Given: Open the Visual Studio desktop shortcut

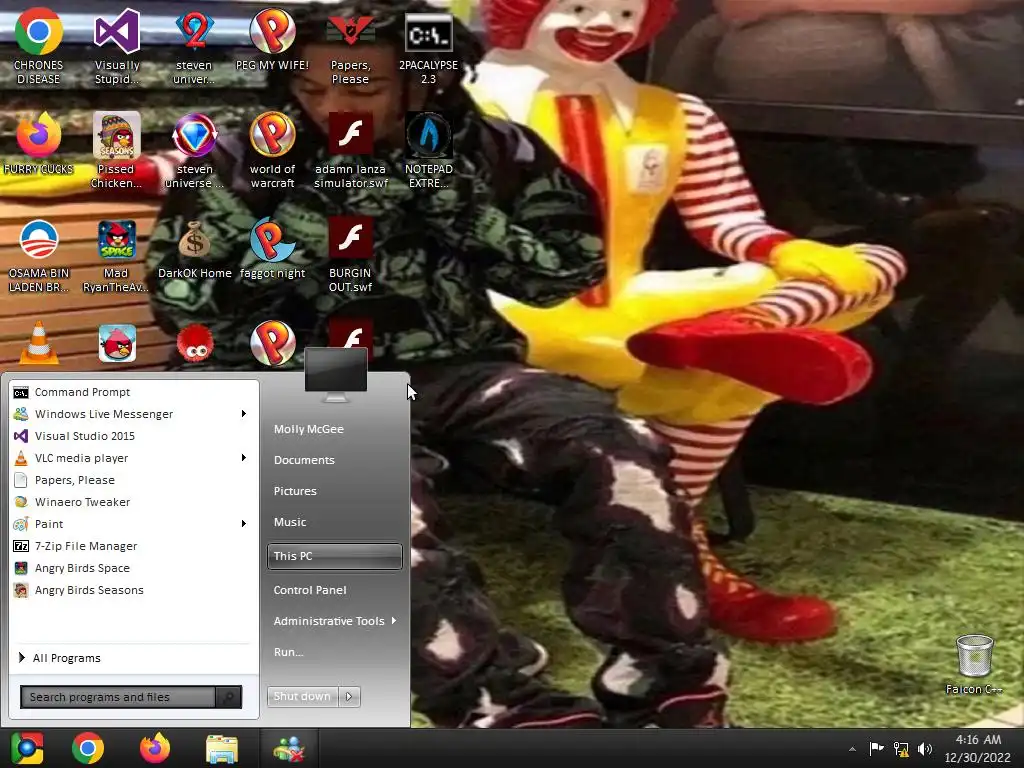Looking at the screenshot, I should click(117, 46).
